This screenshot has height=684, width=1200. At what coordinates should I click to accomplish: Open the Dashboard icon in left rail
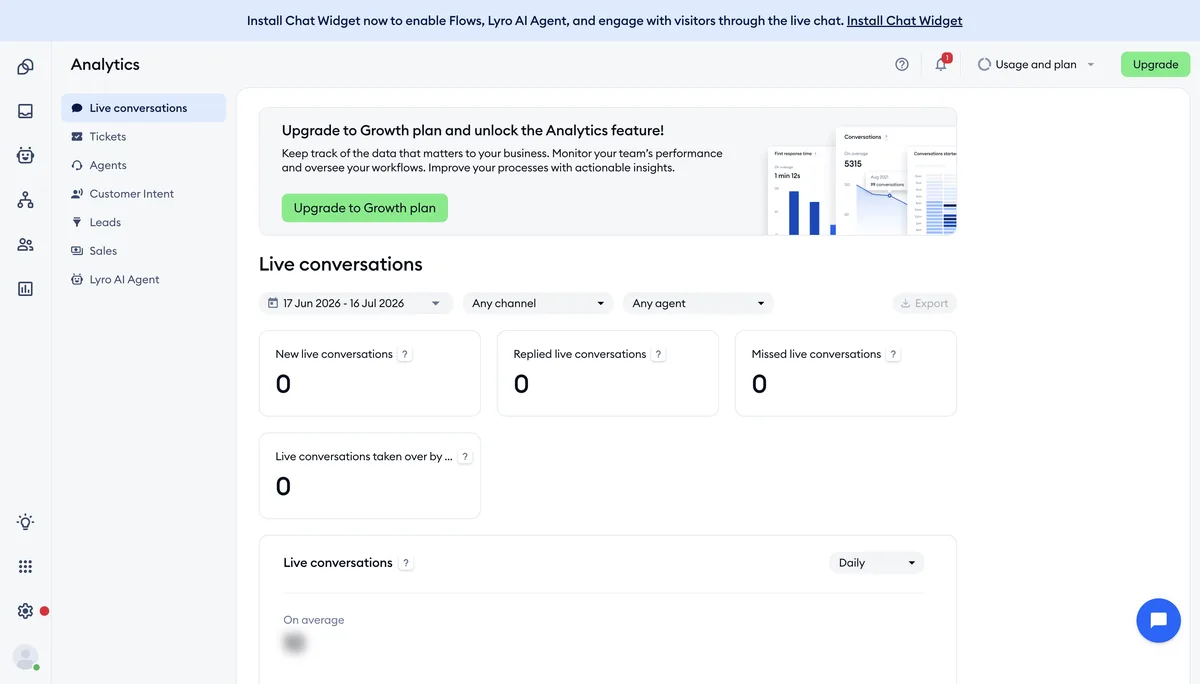pyautogui.click(x=25, y=67)
